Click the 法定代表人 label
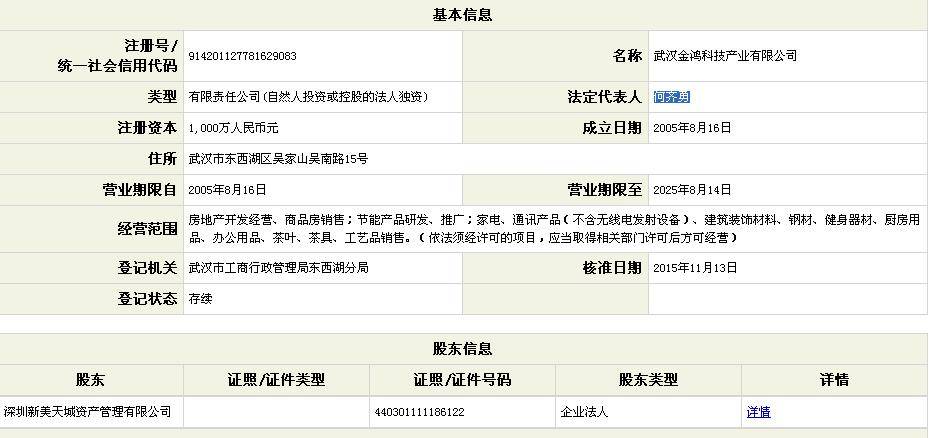 tap(604, 97)
